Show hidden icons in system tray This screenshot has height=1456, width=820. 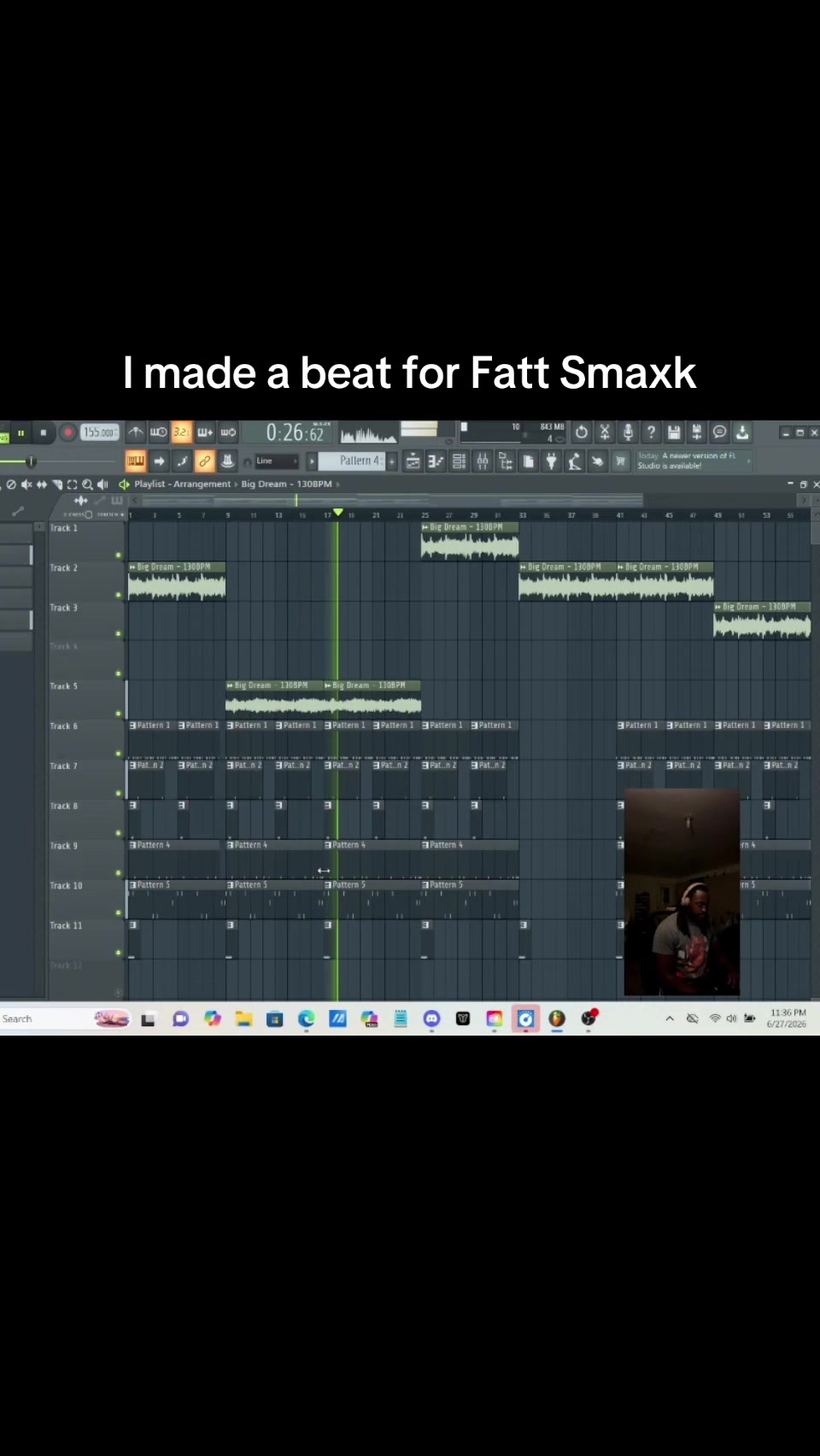click(x=670, y=1019)
